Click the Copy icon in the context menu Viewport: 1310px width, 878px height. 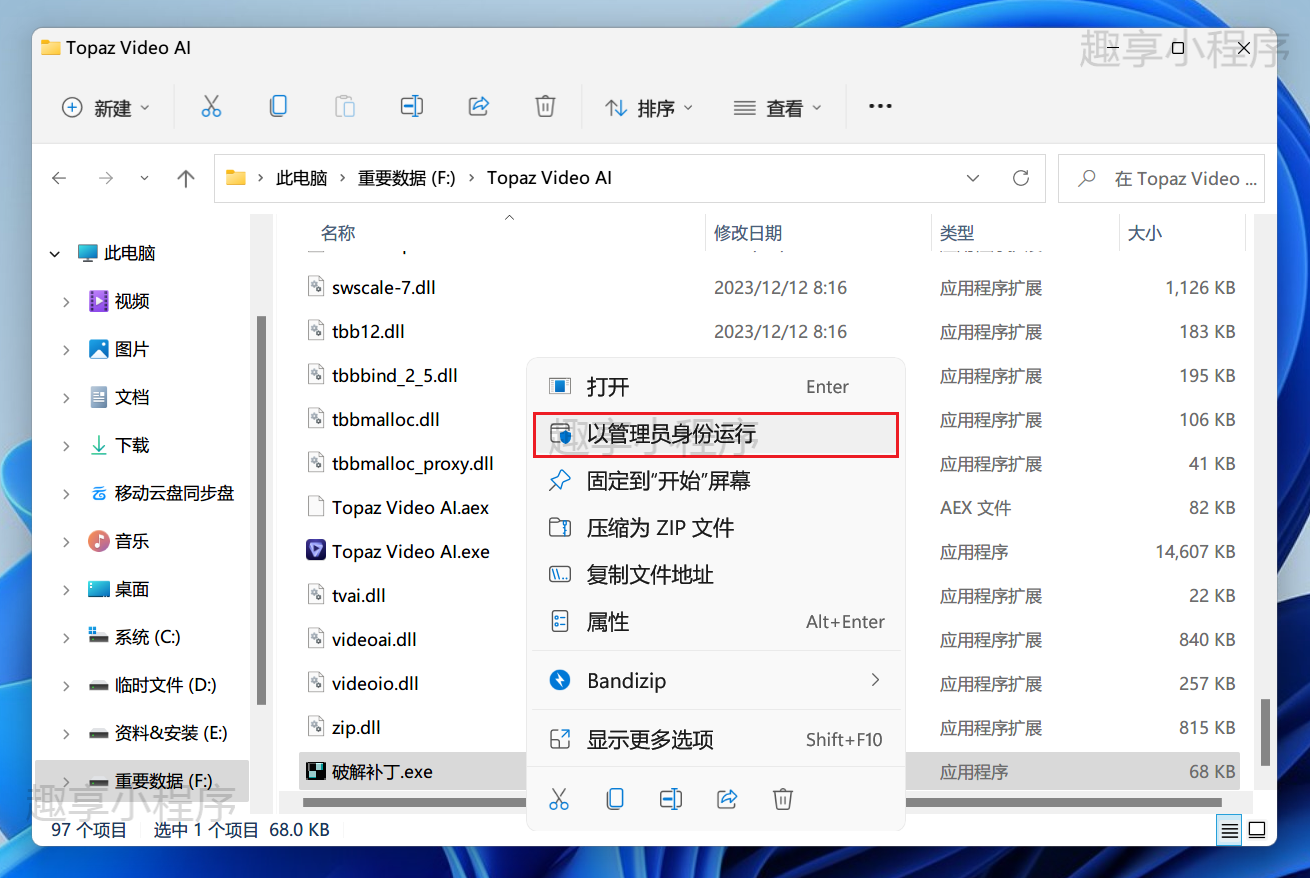[615, 798]
